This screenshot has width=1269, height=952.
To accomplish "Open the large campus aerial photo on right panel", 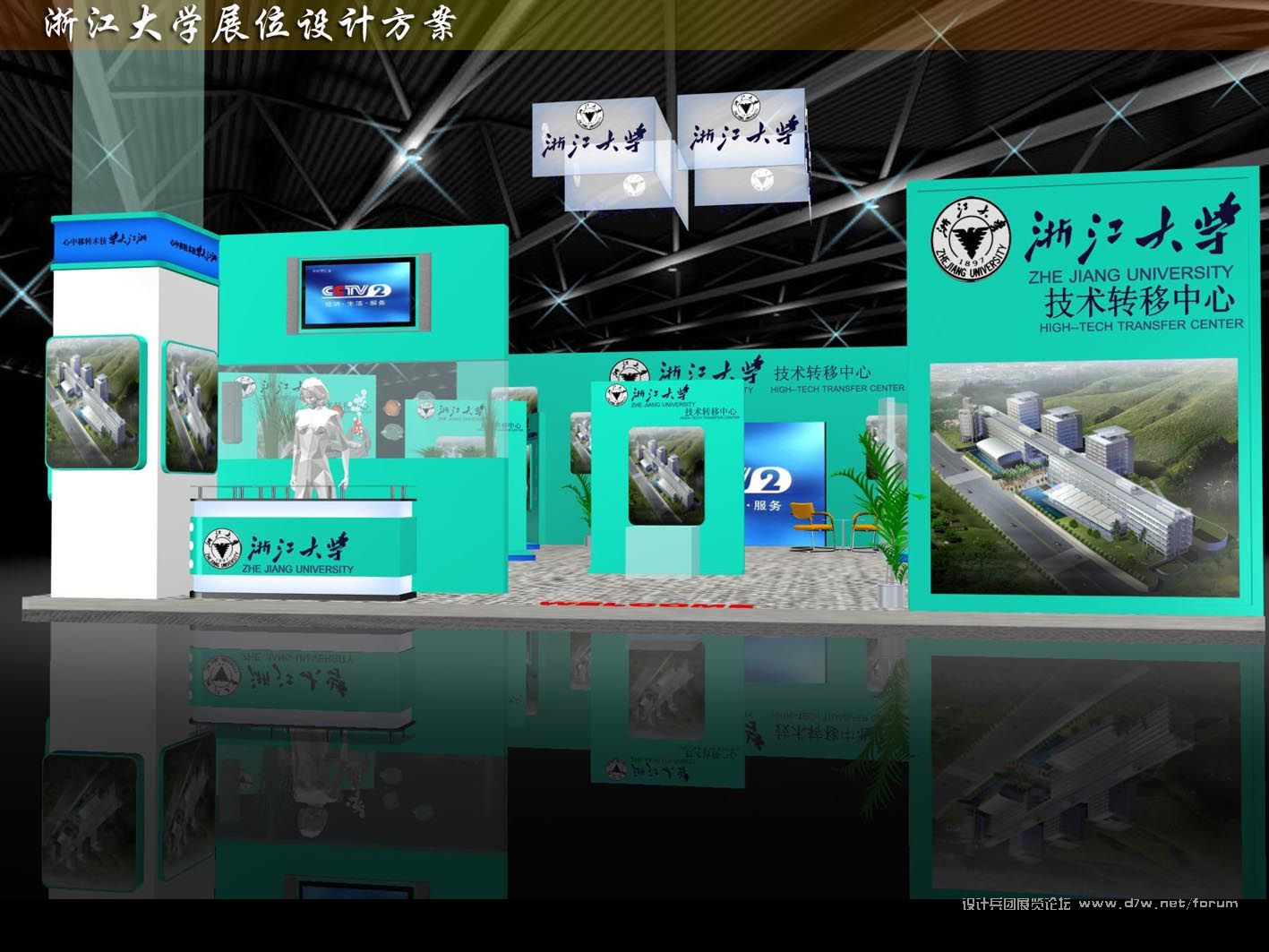I will 1084,476.
